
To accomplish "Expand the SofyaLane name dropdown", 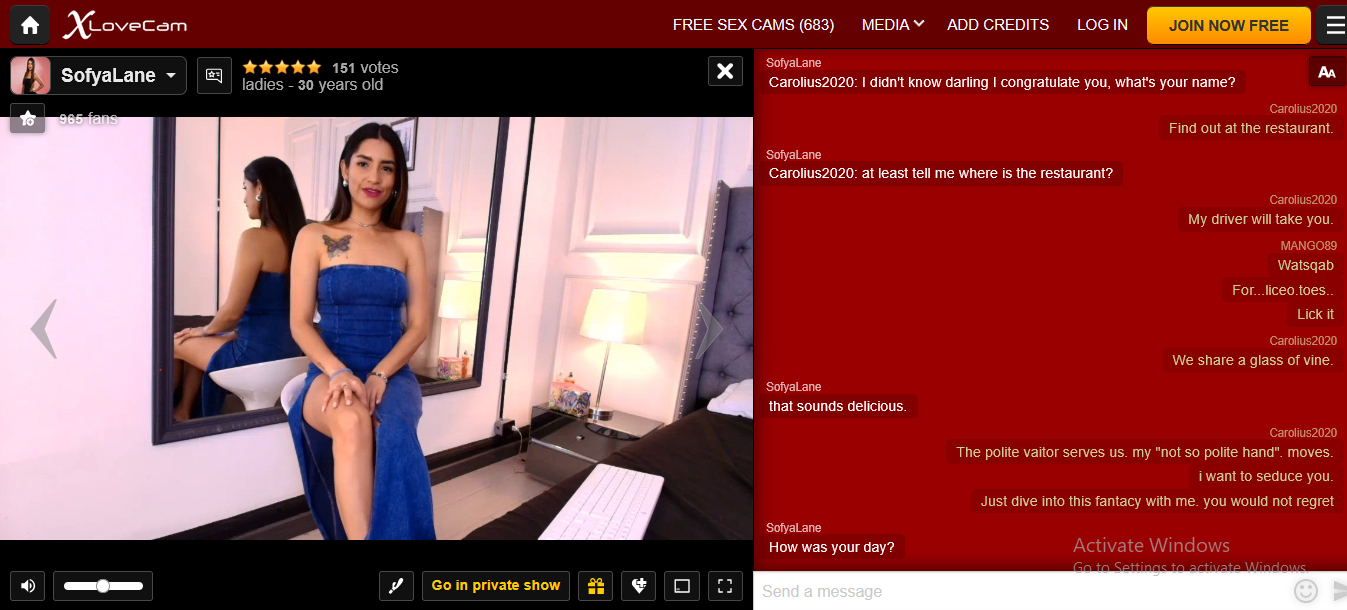I will pyautogui.click(x=171, y=76).
